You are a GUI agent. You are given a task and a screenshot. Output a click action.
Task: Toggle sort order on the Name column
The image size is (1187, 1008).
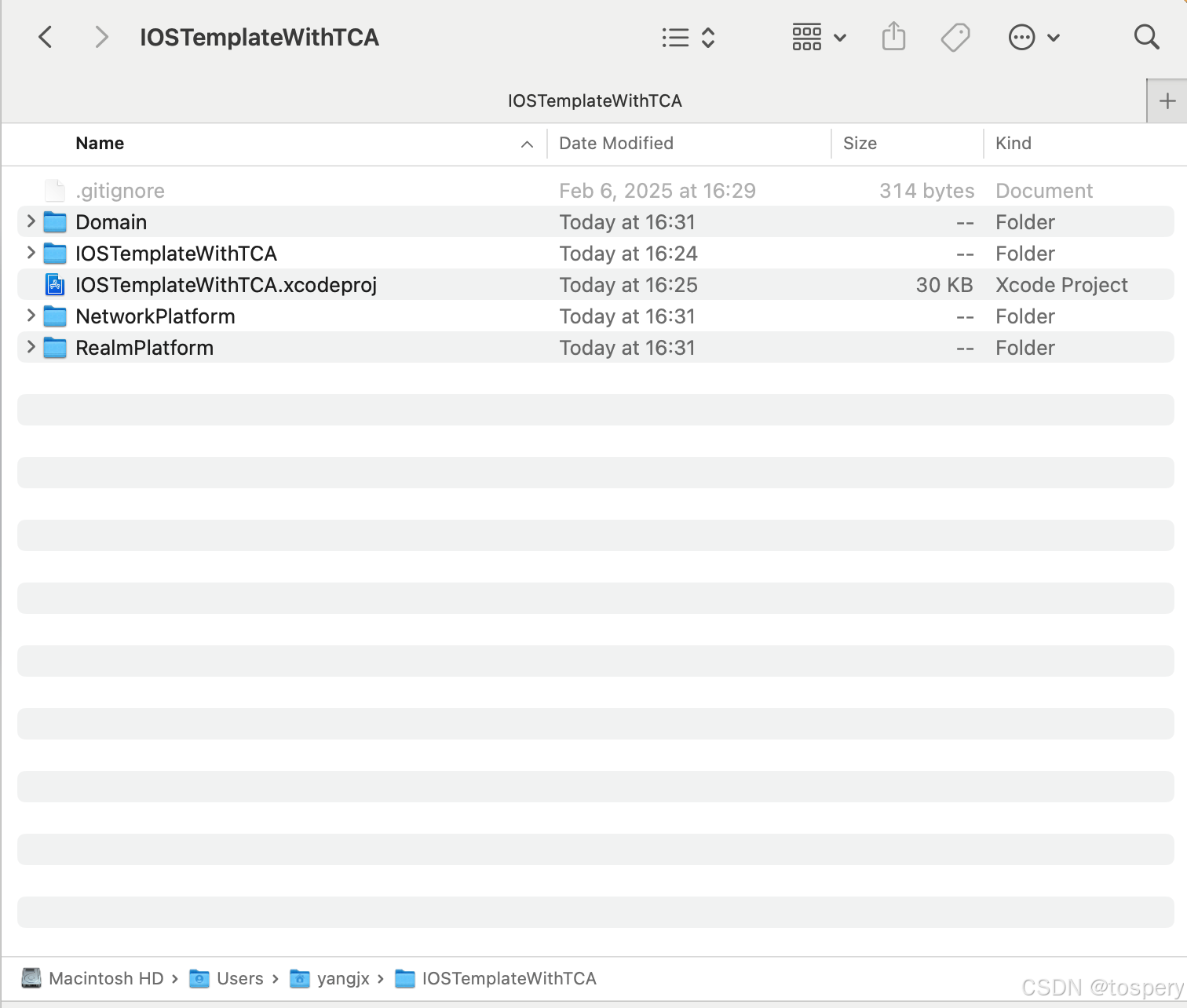tap(100, 143)
